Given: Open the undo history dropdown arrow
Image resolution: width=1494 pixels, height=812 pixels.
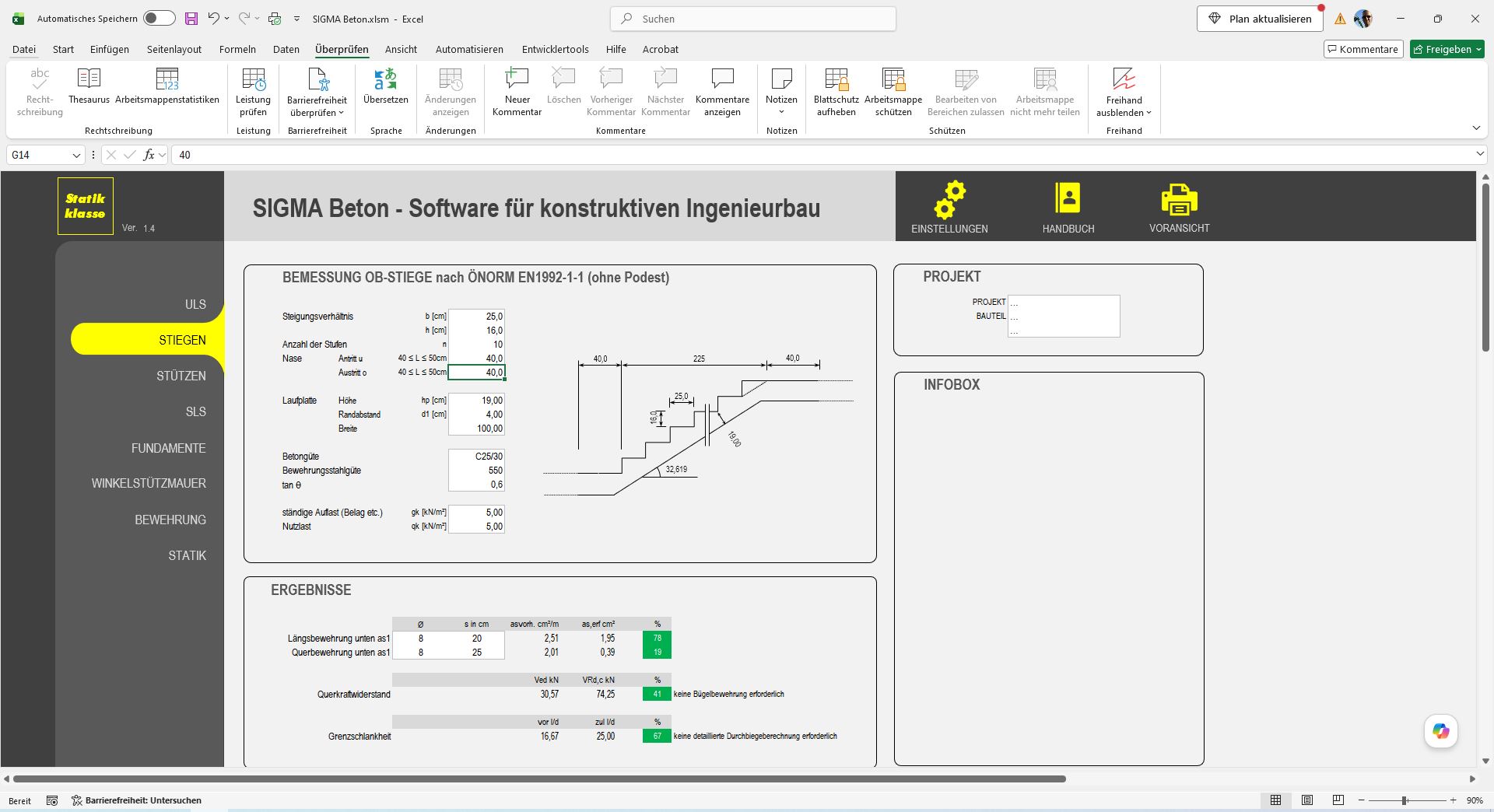Looking at the screenshot, I should pyautogui.click(x=226, y=19).
